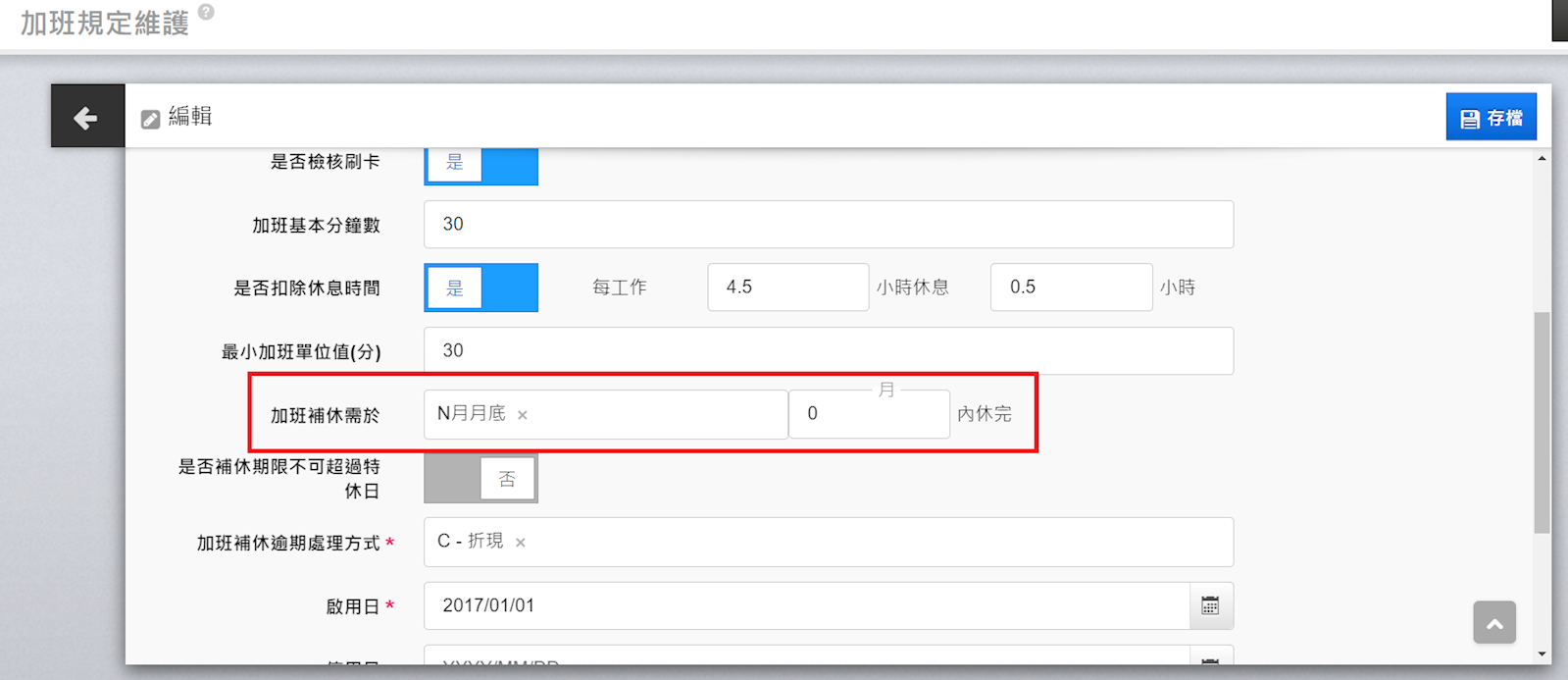Image resolution: width=1568 pixels, height=680 pixels.
Task: Click the scroll-to-top arrow button
Action: tap(1493, 623)
